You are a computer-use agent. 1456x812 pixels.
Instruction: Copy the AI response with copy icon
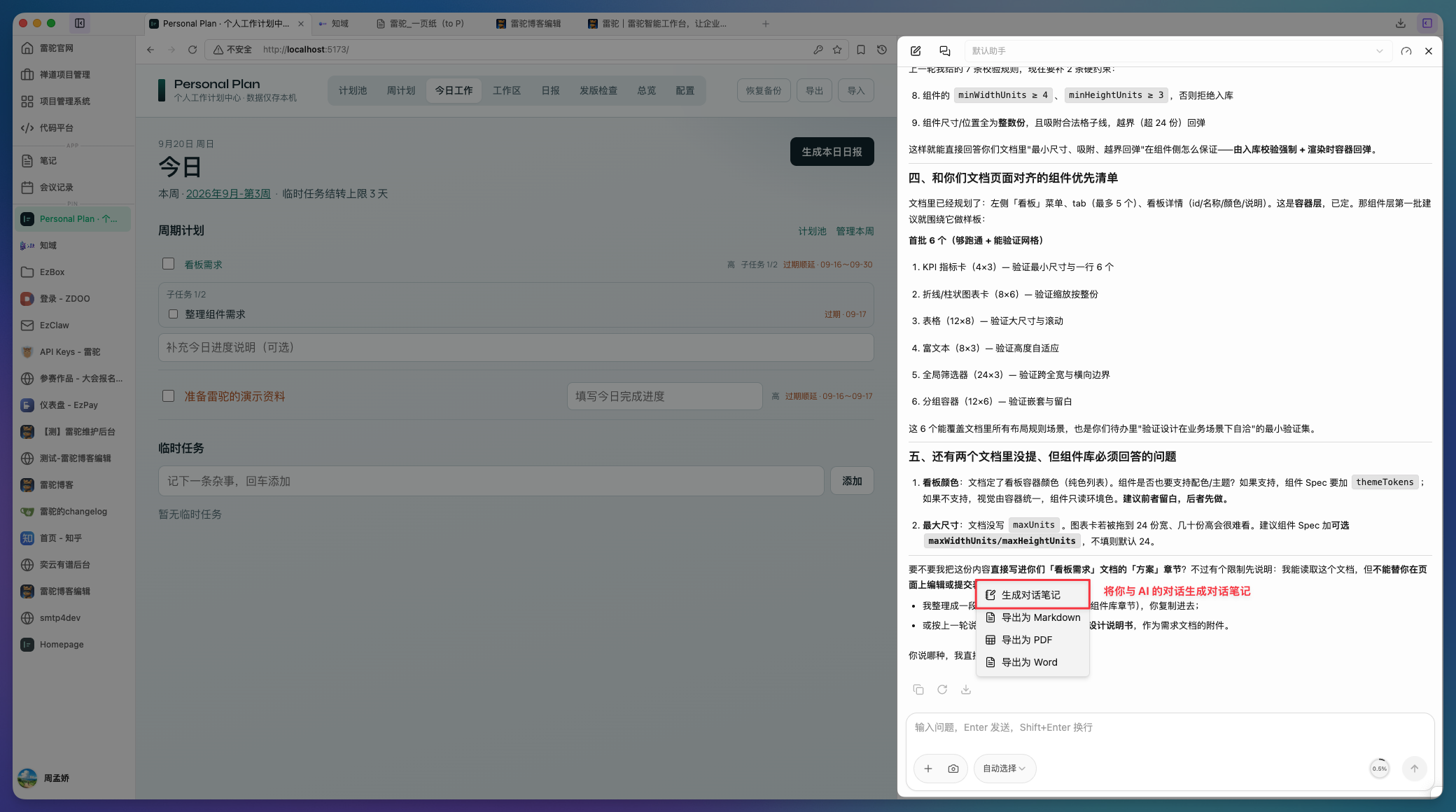click(x=918, y=689)
